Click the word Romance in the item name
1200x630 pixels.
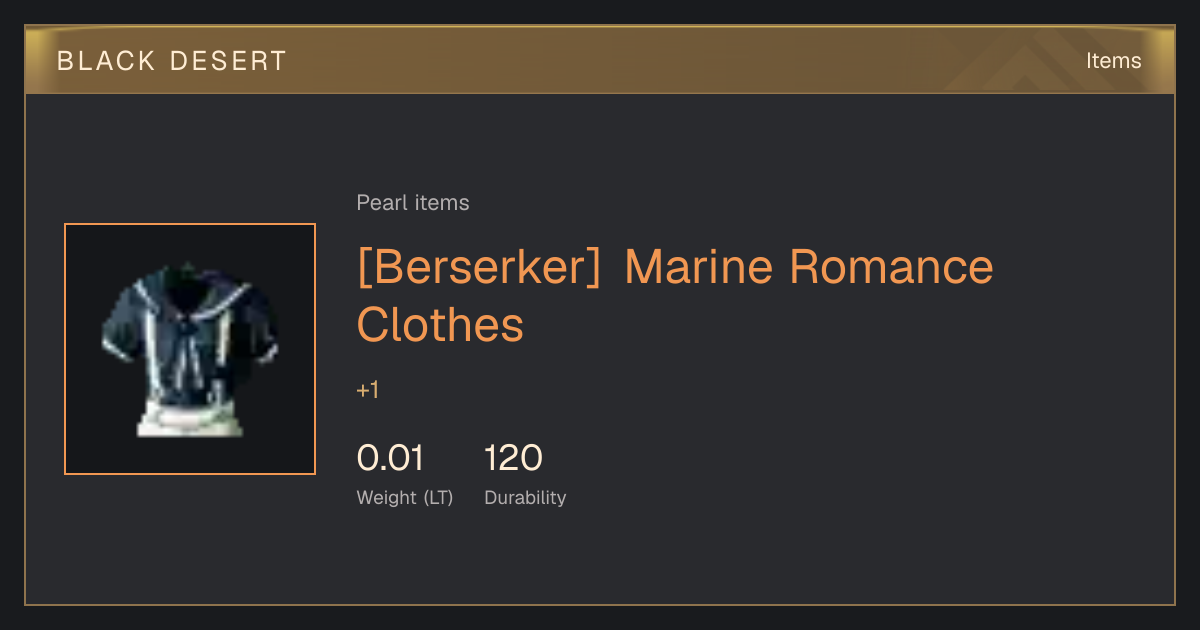891,267
